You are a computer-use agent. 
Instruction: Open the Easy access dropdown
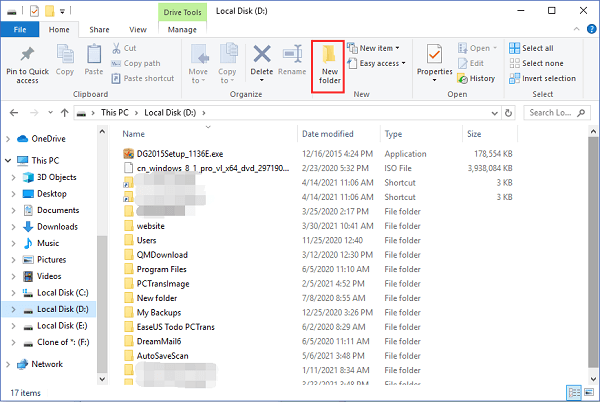coord(378,62)
